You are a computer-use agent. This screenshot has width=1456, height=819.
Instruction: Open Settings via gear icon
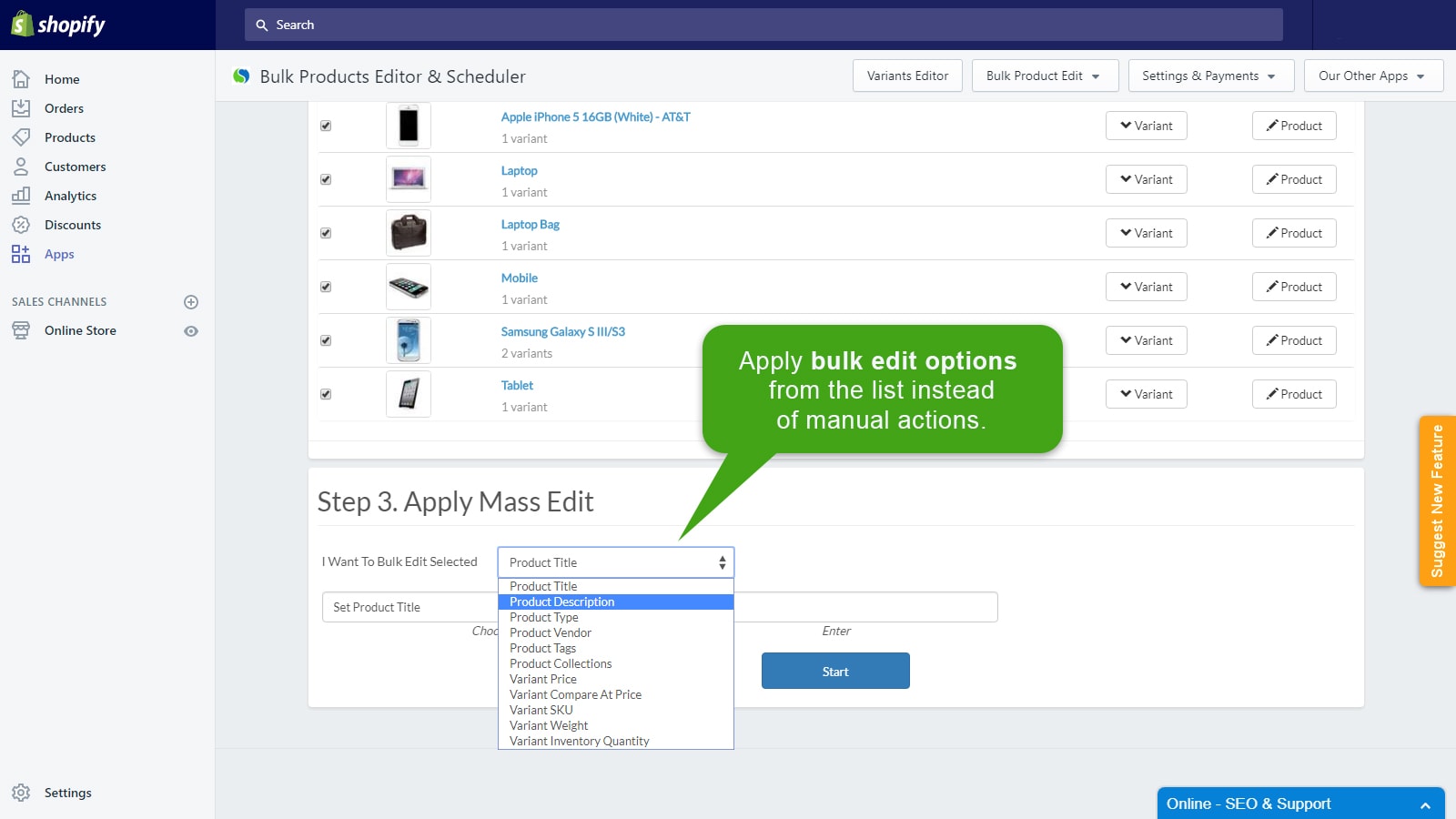21,793
